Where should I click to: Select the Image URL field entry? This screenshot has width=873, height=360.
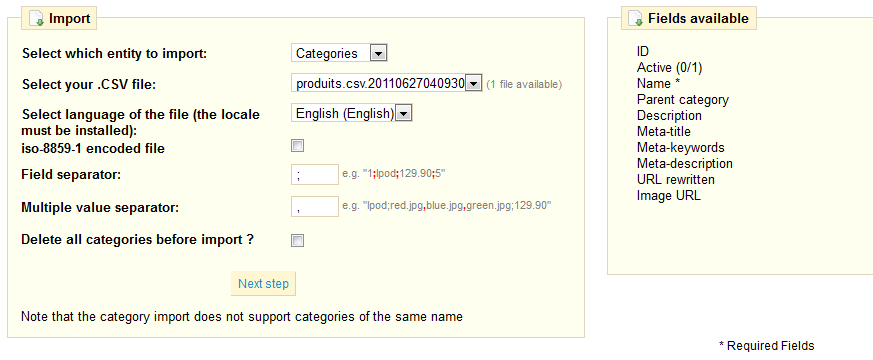tap(669, 196)
